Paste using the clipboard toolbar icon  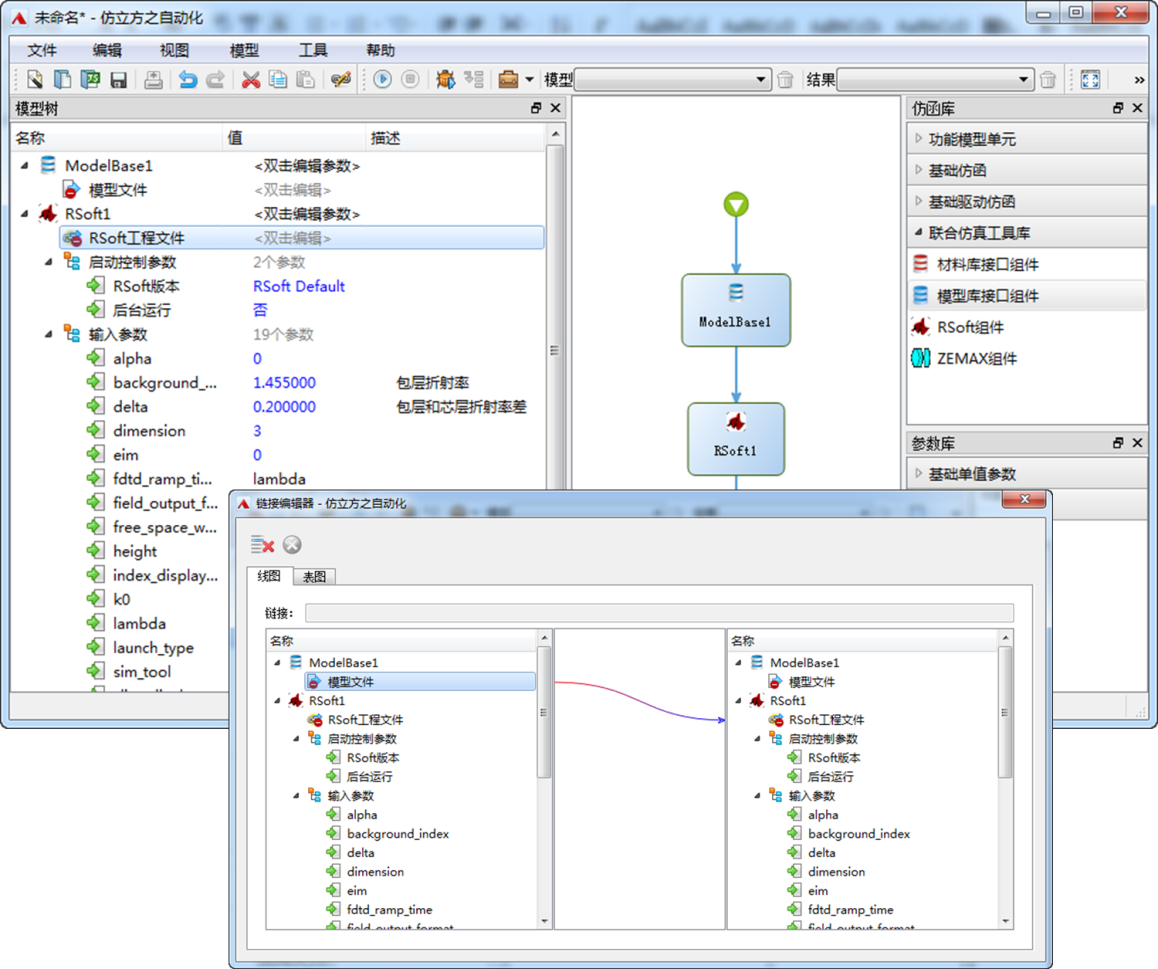tap(305, 79)
